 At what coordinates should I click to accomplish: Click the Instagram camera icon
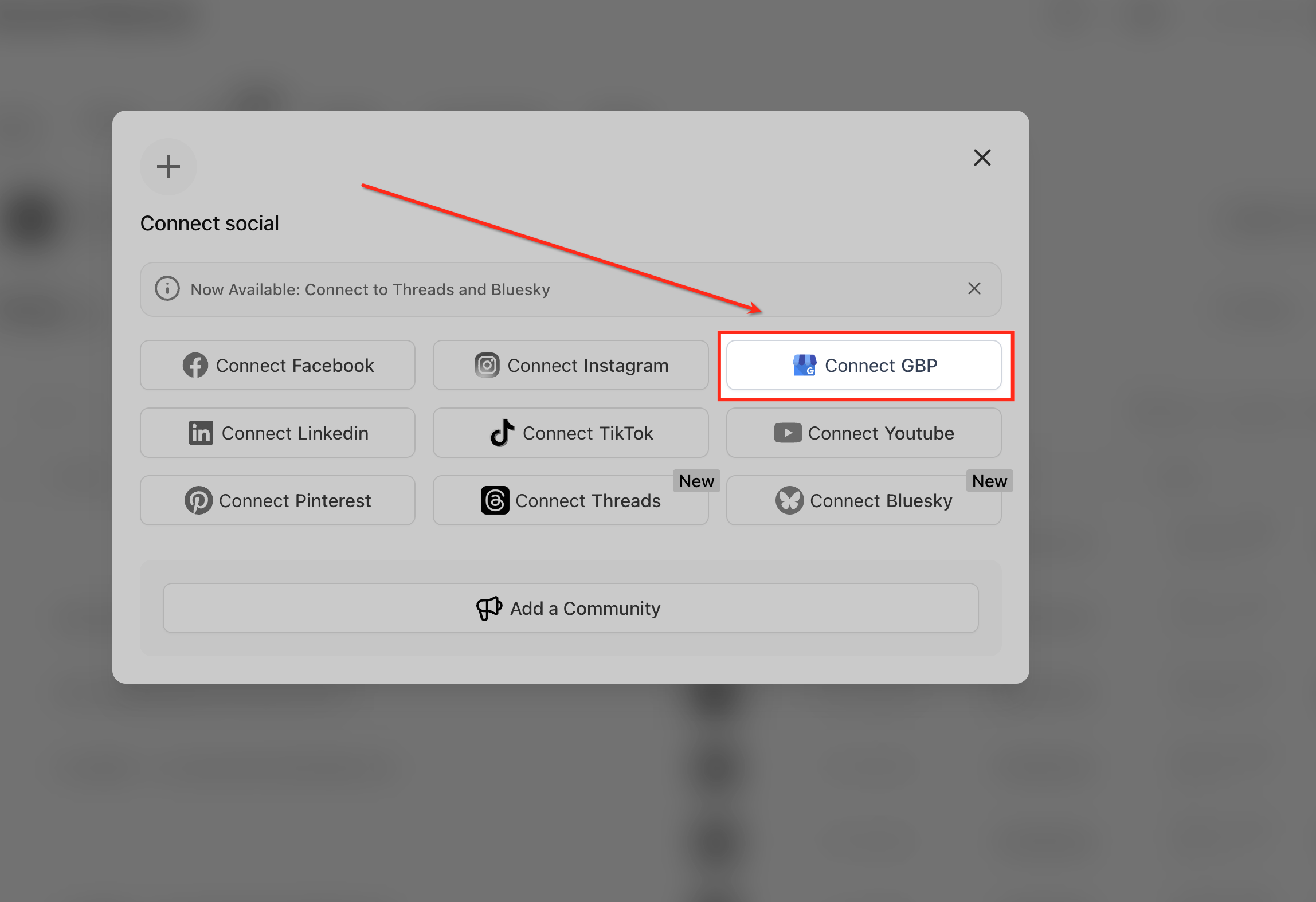point(487,365)
